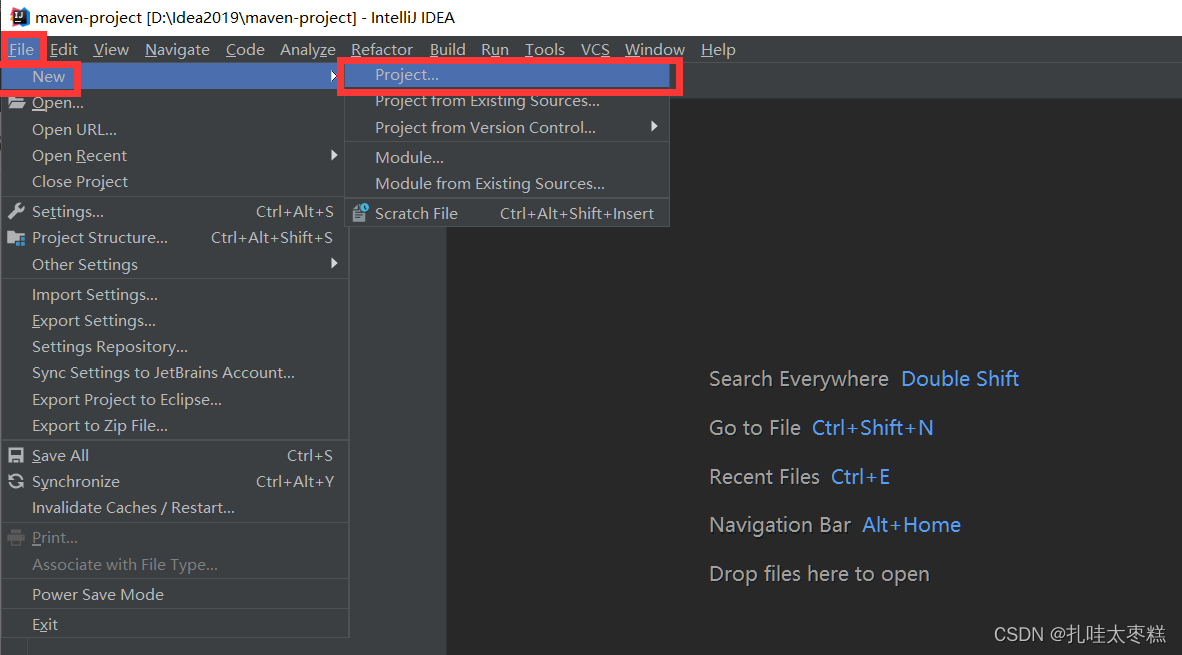1182x655 pixels.
Task: Click Exit in File menu
Action: (175, 624)
